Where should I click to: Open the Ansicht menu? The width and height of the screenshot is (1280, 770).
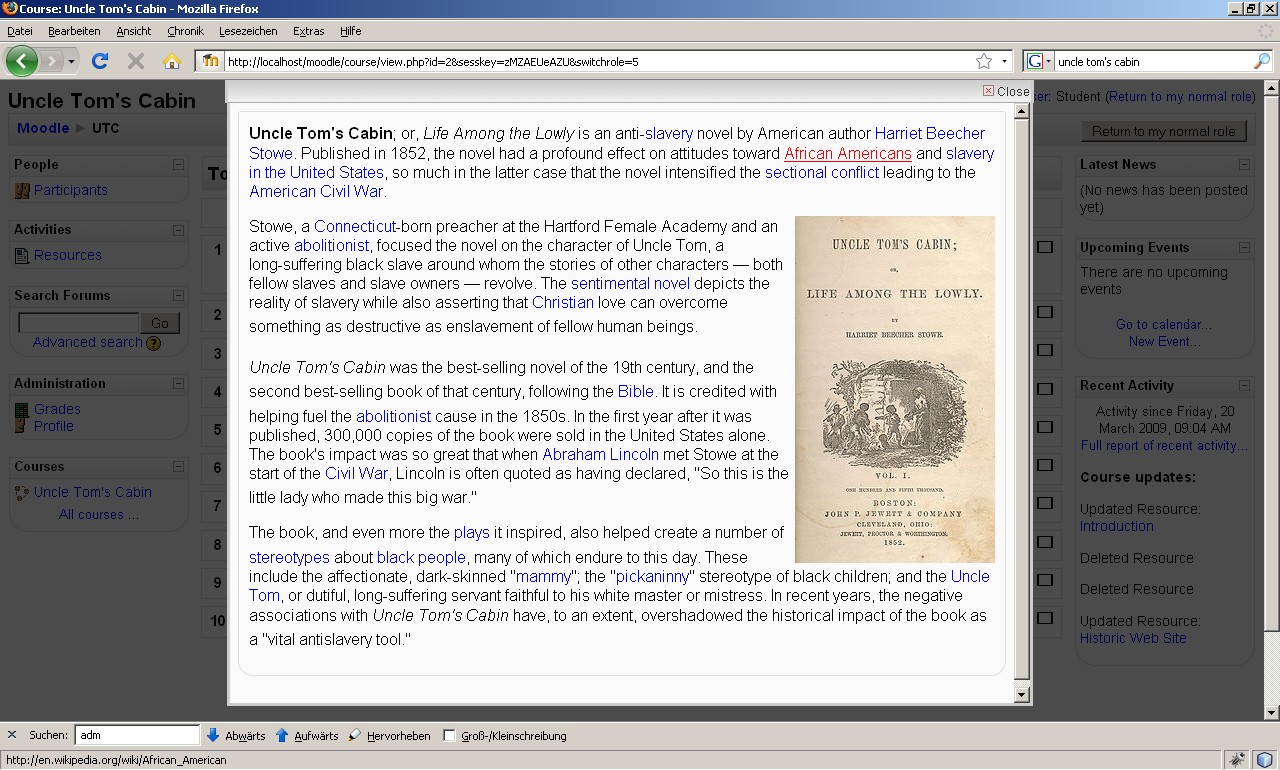[x=134, y=31]
